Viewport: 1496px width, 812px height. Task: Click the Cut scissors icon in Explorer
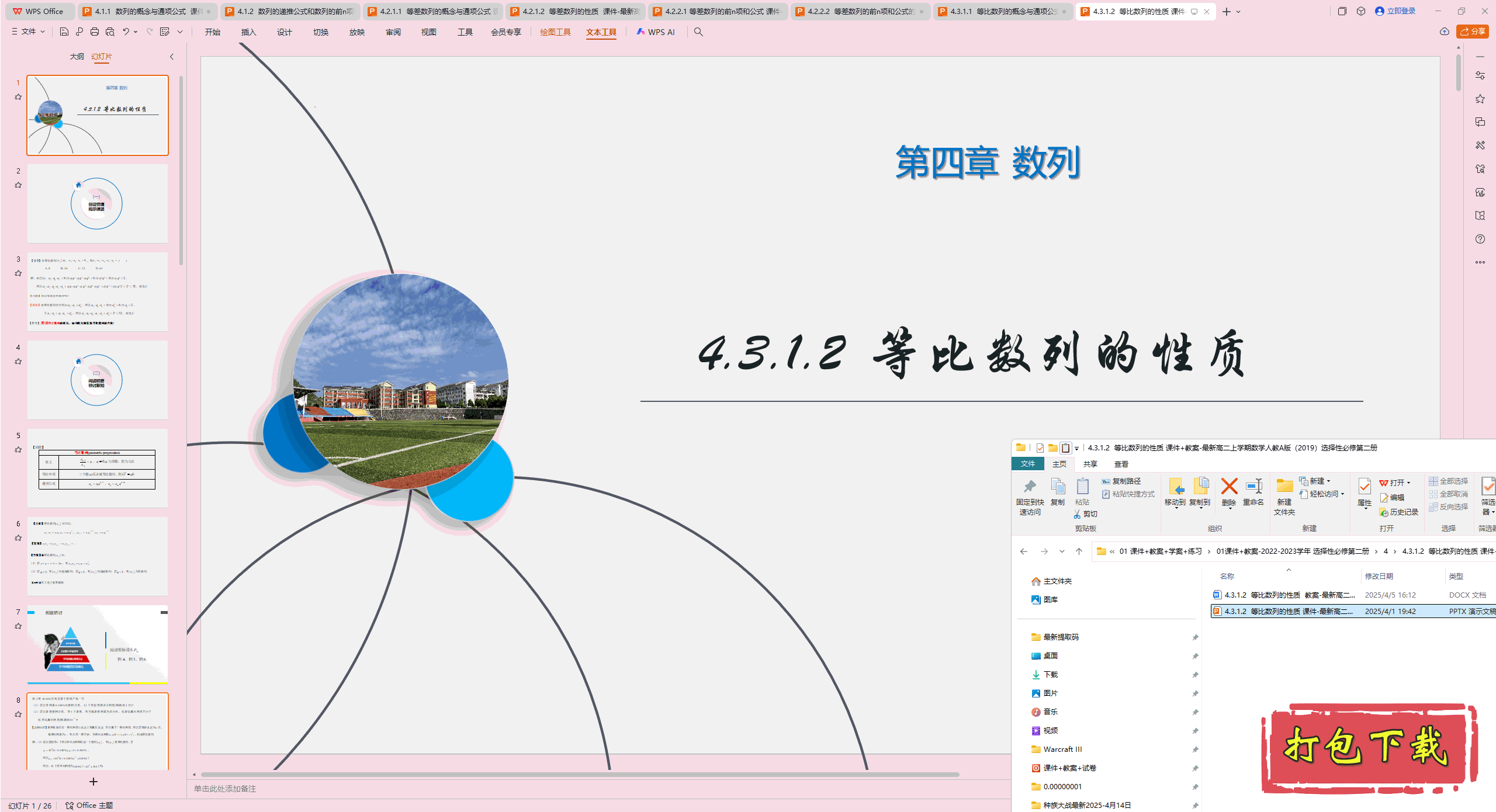pos(1077,514)
